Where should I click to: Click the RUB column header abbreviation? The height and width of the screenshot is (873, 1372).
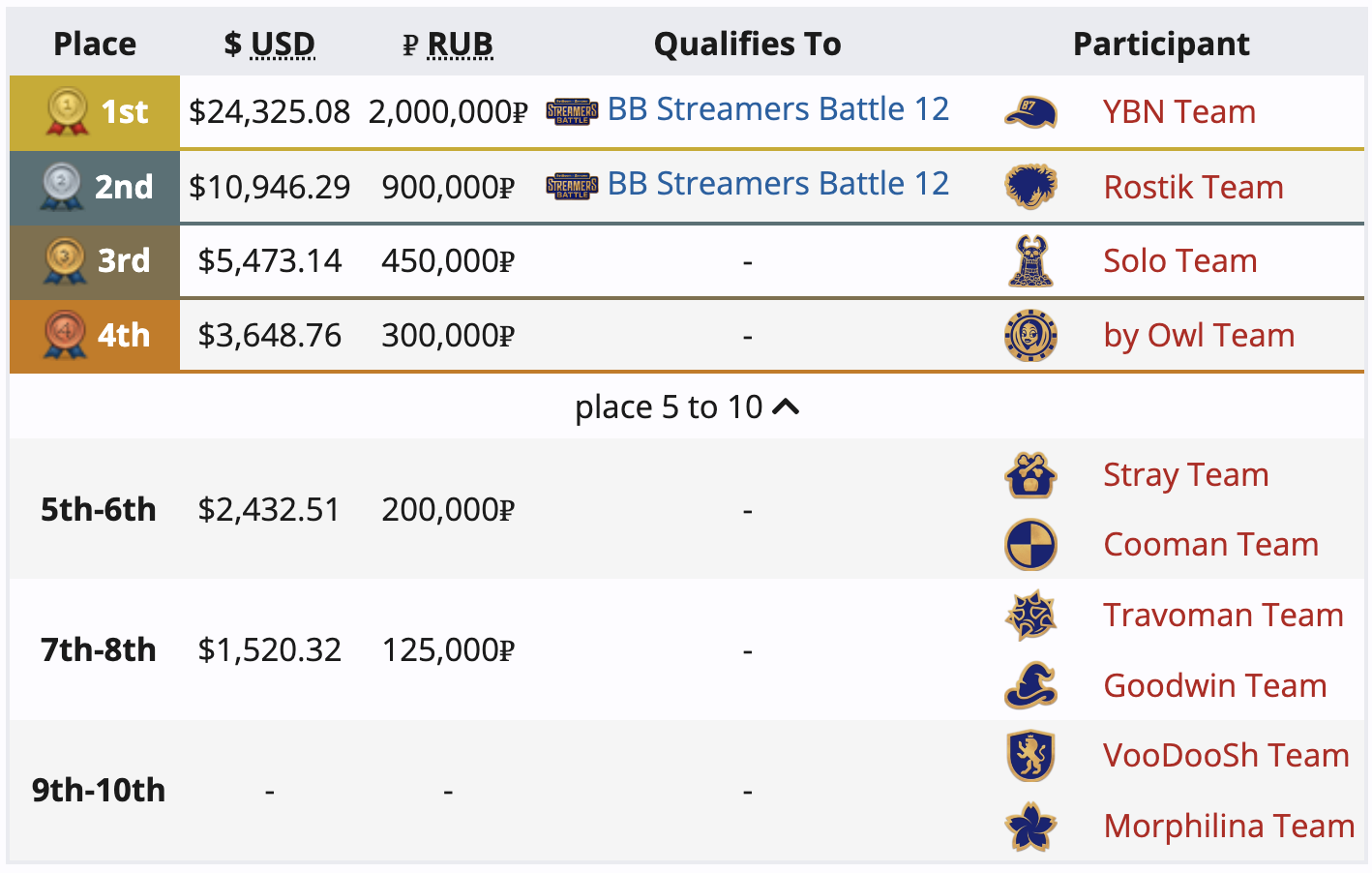460,45
